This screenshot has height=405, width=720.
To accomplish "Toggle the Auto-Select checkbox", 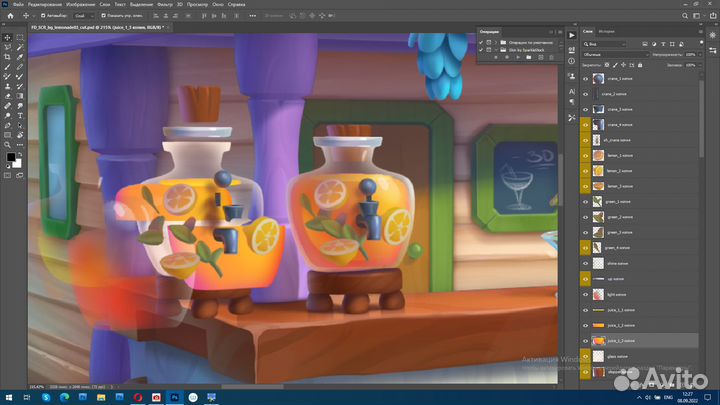I will click(45, 17).
